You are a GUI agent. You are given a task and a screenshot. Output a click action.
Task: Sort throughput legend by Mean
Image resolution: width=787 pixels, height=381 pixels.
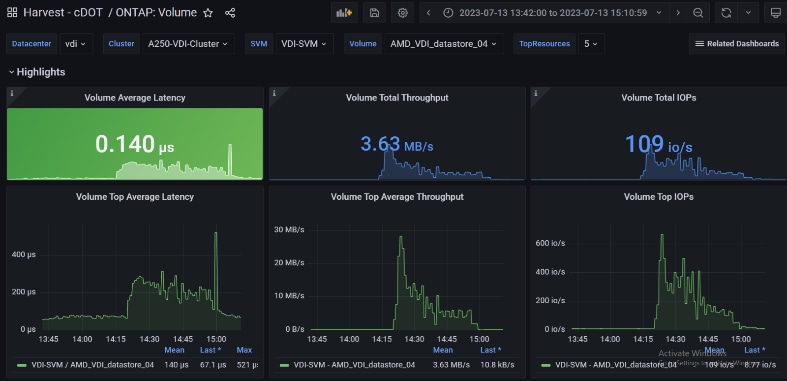[x=443, y=350]
